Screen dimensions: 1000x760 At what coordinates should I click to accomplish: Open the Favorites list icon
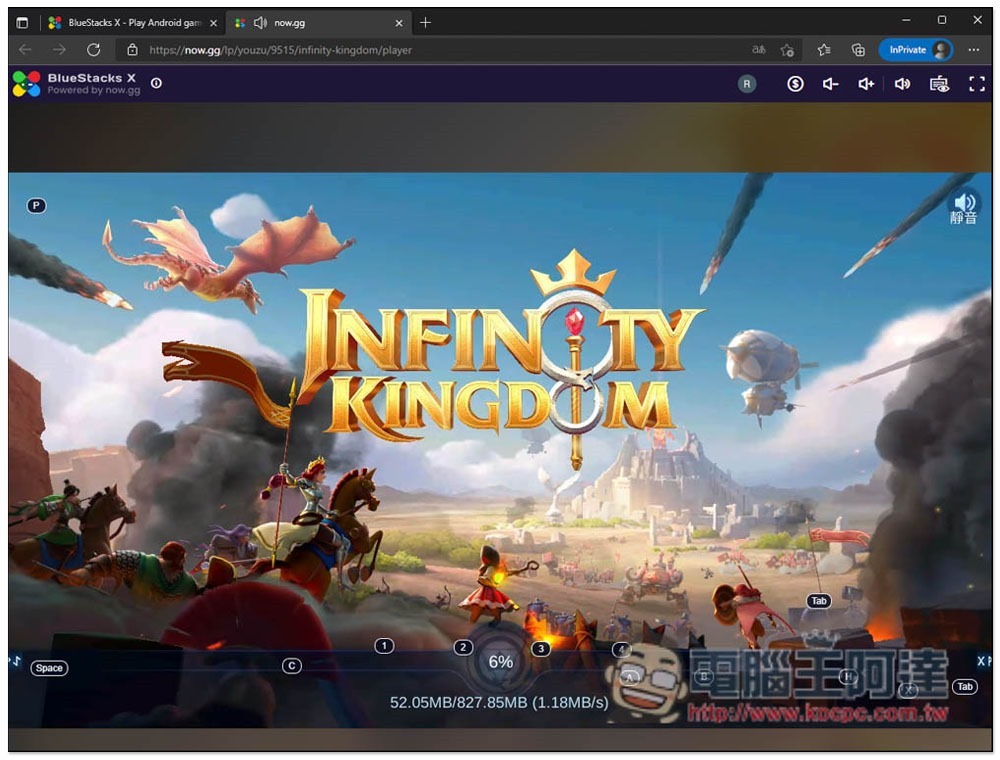824,50
